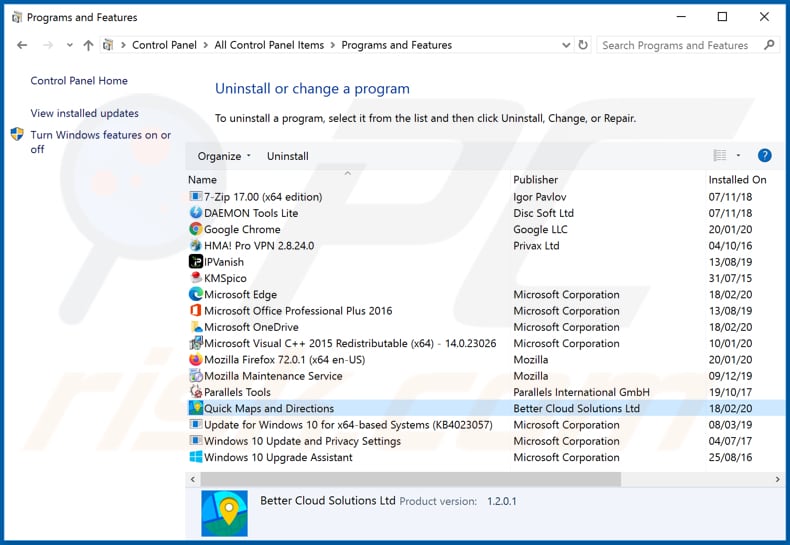The width and height of the screenshot is (790, 545).
Task: Change view with the view layout icon
Action: pyautogui.click(x=719, y=156)
